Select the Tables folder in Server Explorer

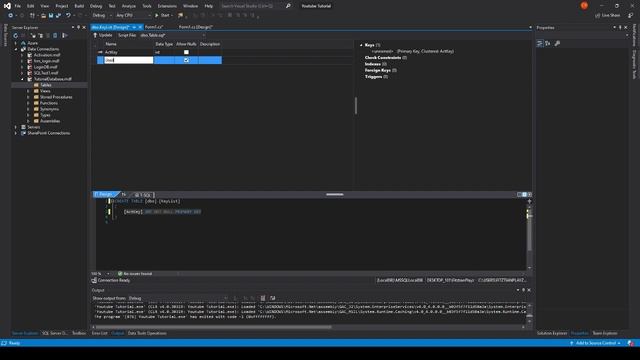[x=45, y=85]
